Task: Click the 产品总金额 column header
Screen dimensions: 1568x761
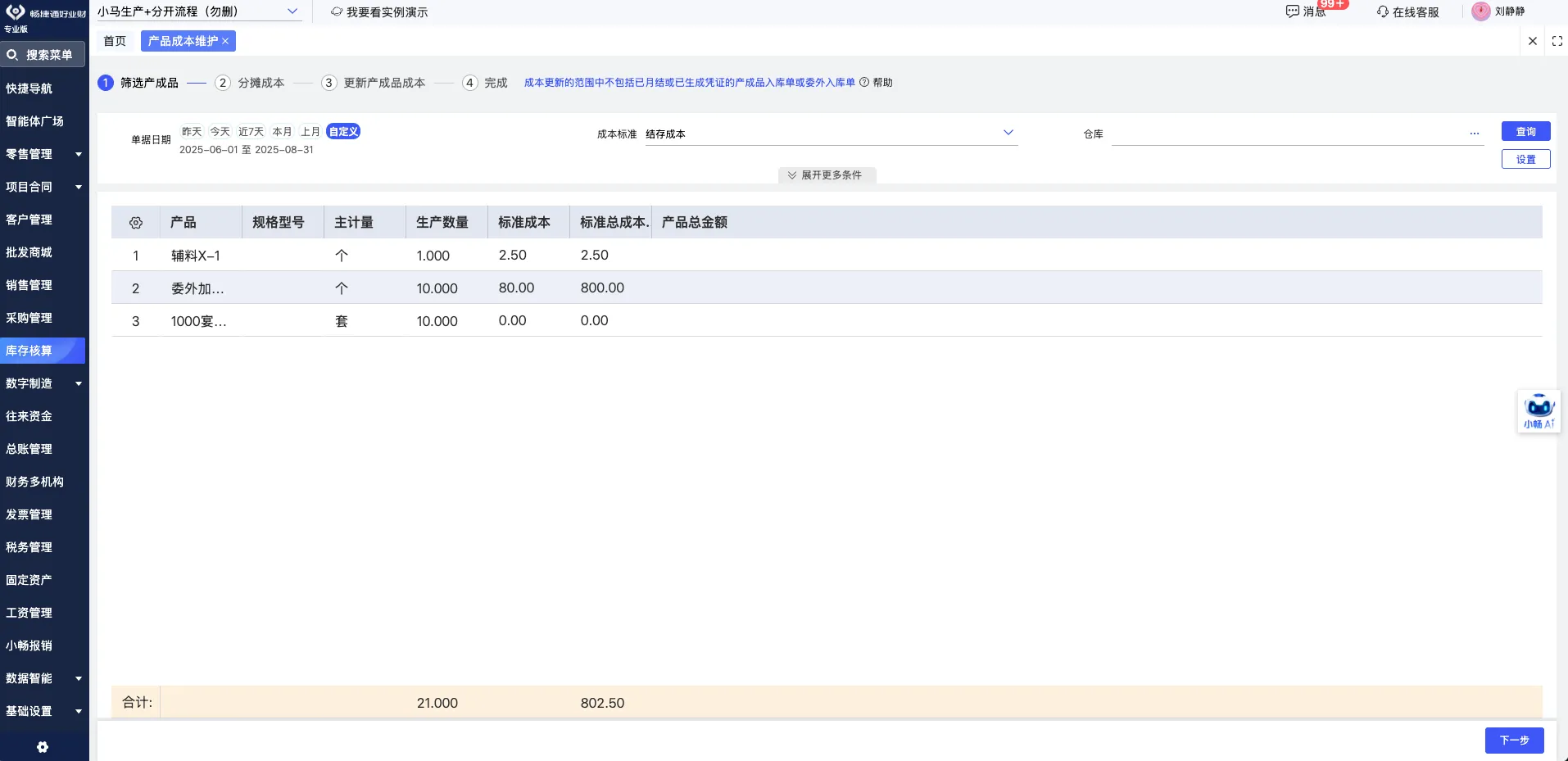Action: click(x=694, y=222)
